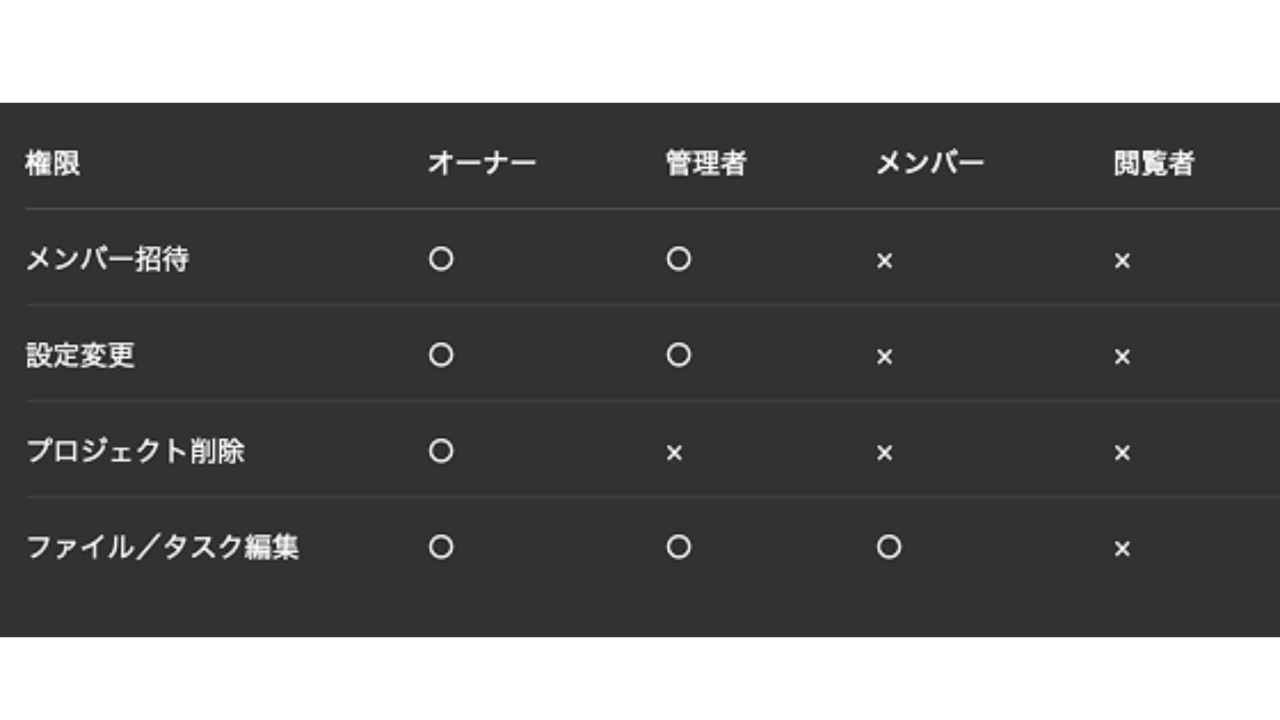Click the プロジェクト削除 row label
The image size is (1280, 720).
point(135,452)
